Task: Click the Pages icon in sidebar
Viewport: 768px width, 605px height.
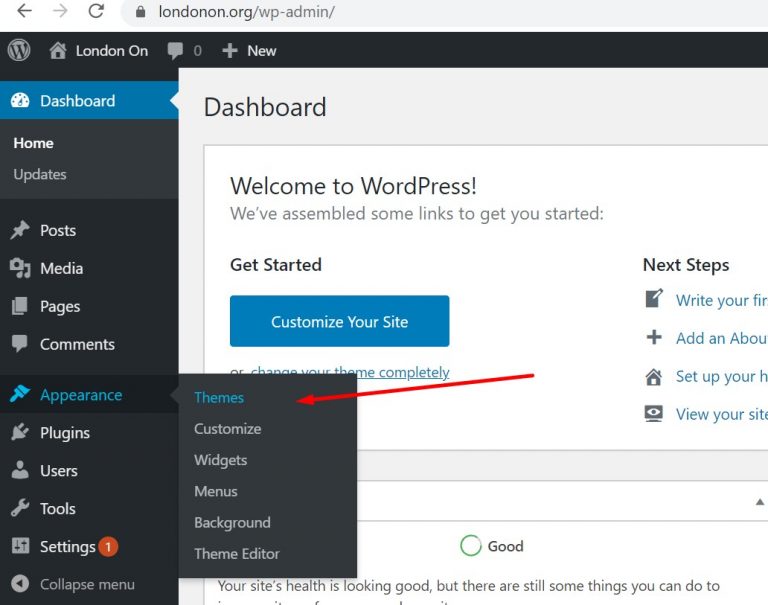Action: point(20,306)
